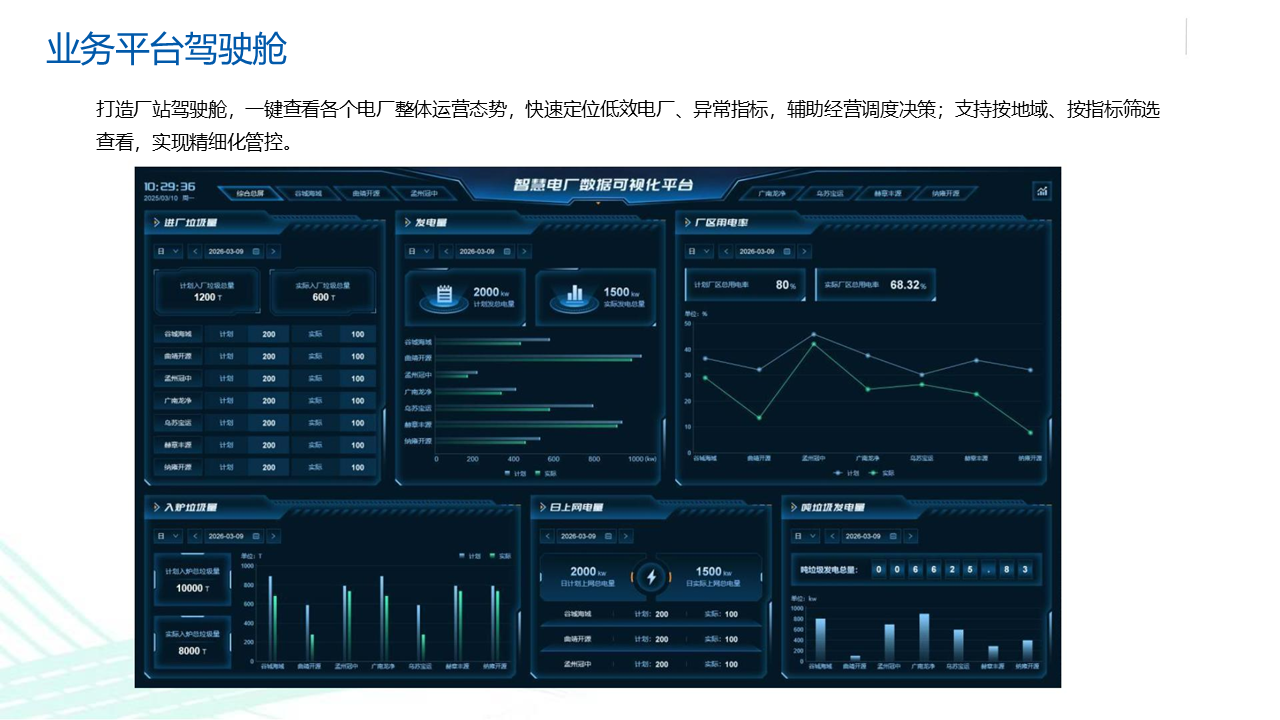Toggle 计划 legend in 发电量 chart
Screen dimensions: 1280x720
pyautogui.click(x=515, y=474)
